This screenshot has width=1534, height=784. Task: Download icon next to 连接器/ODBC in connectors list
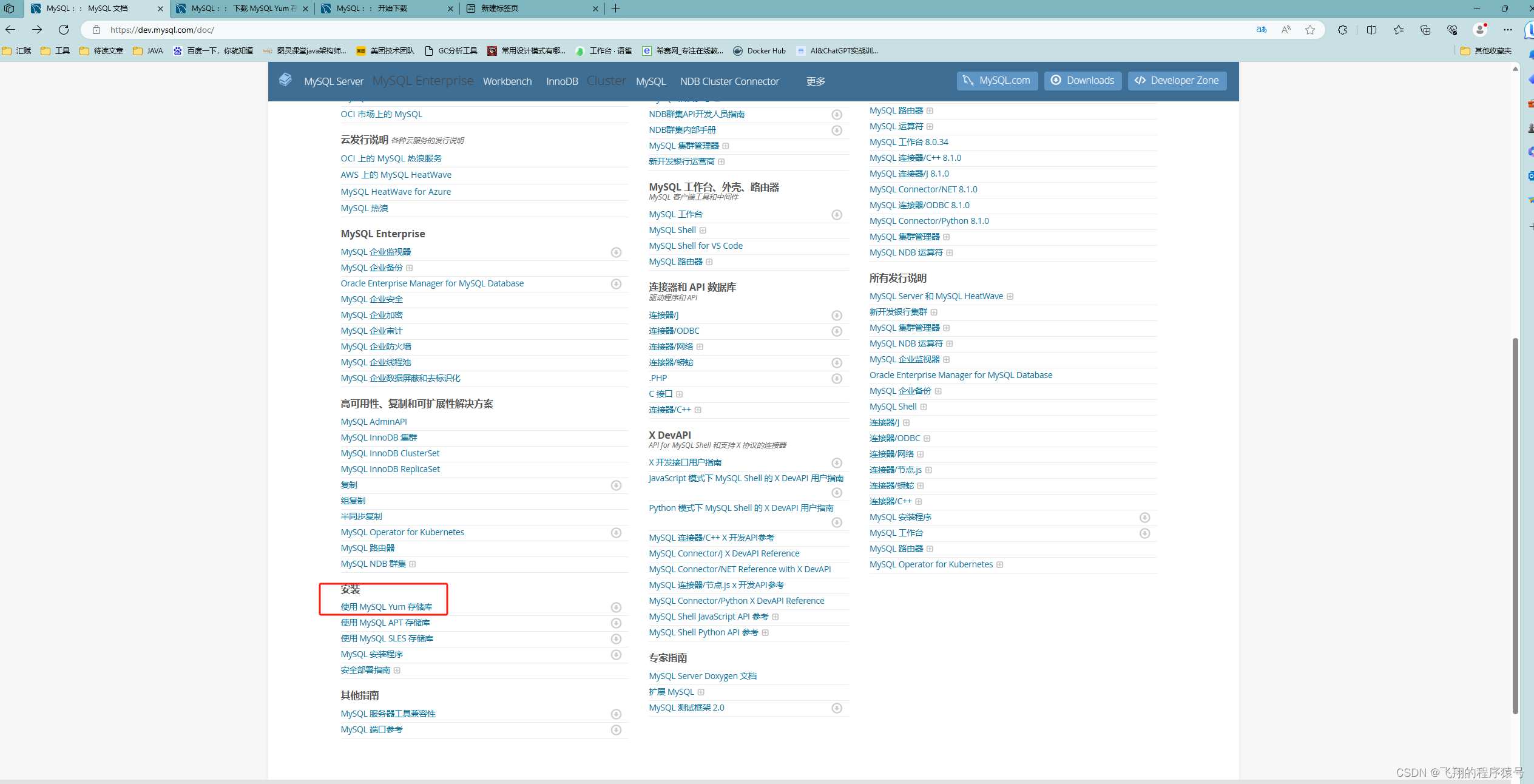tap(837, 331)
